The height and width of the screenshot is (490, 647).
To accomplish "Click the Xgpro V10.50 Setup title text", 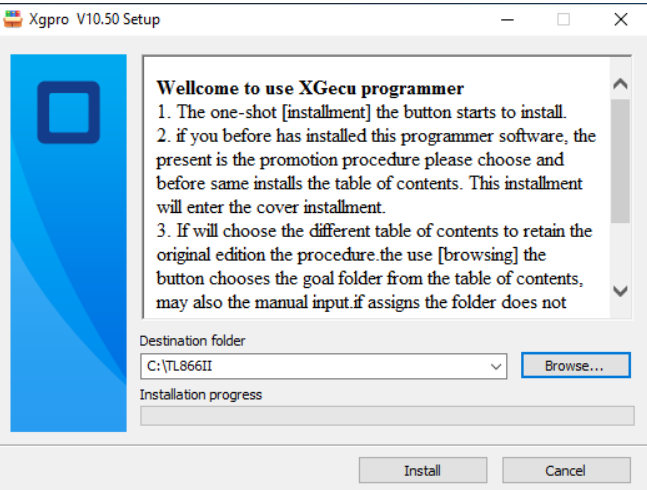I will point(94,19).
